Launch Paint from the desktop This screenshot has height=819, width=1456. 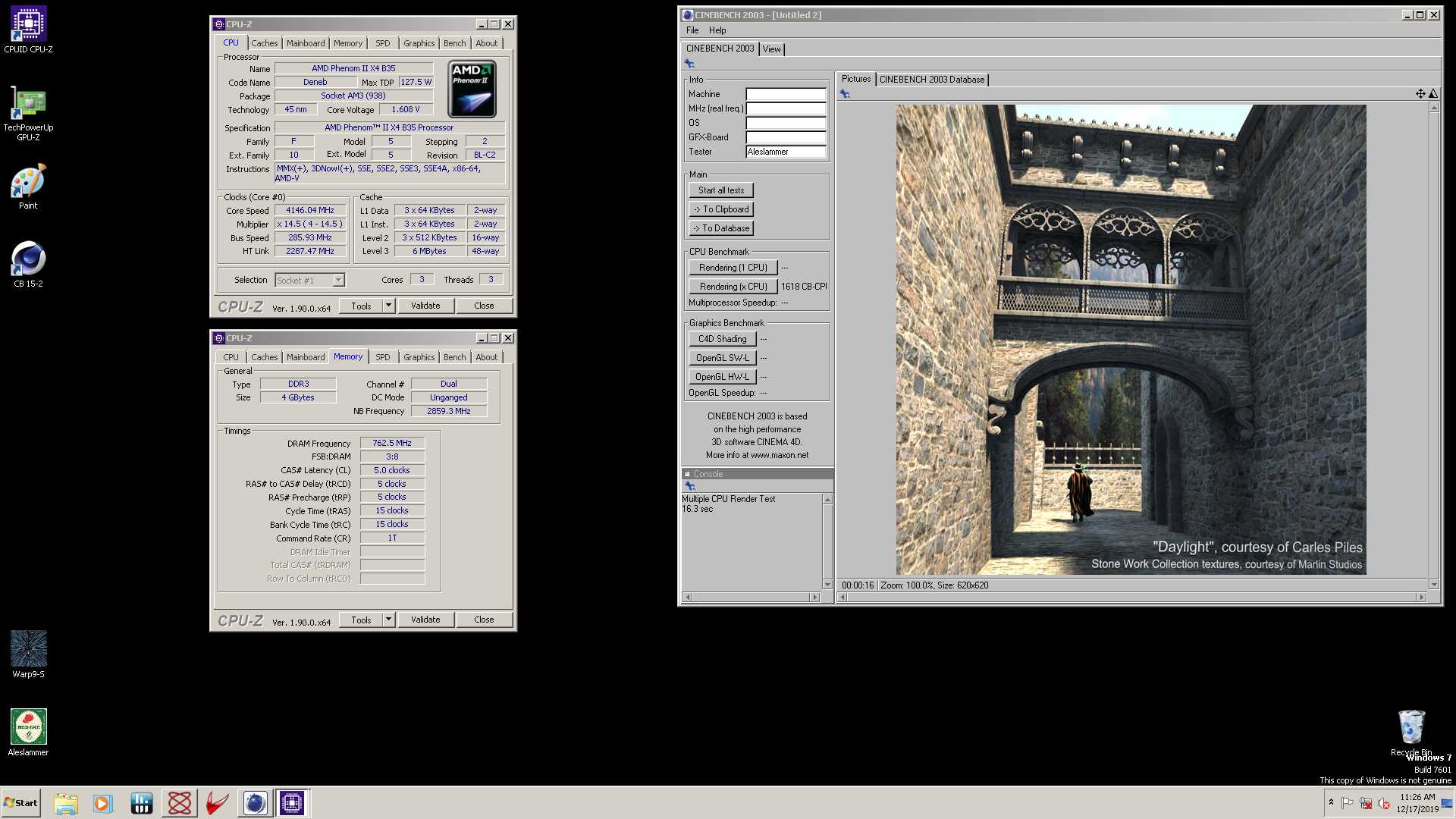[28, 186]
